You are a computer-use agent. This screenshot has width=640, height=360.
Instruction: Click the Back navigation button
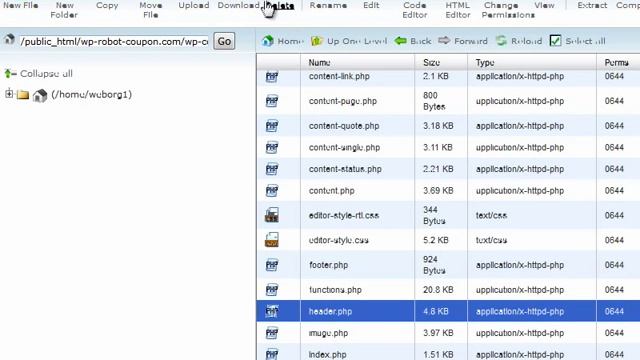[413, 41]
